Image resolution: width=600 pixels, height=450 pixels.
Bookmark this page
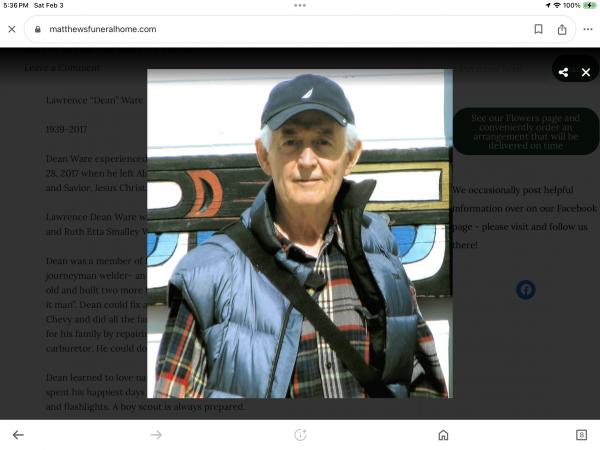[x=538, y=29]
